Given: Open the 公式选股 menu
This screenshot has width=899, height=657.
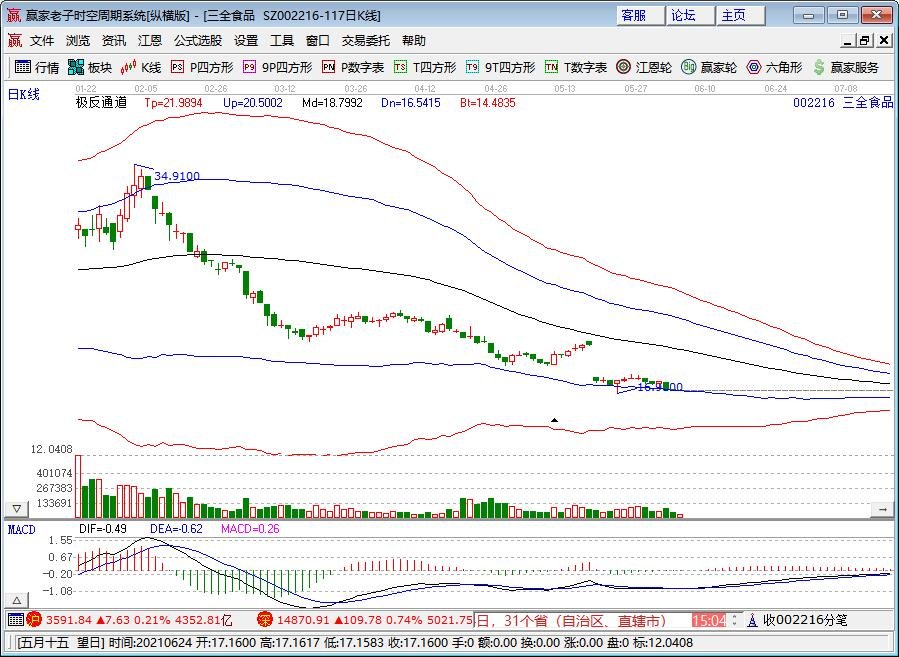Looking at the screenshot, I should [198, 41].
